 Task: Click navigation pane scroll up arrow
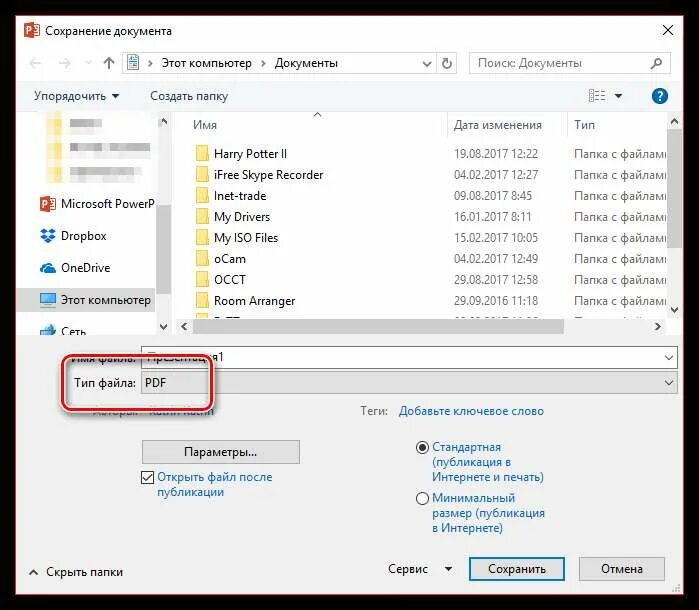point(164,121)
